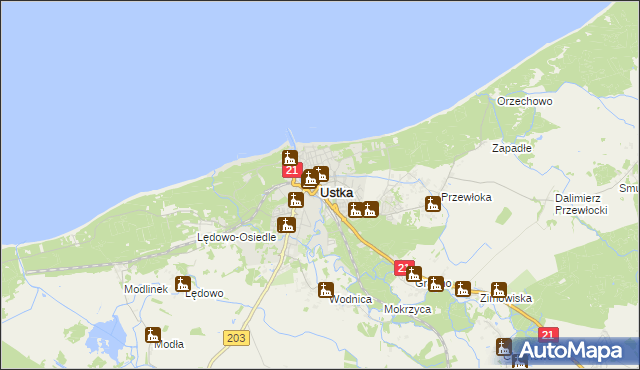Click the Dalimierz Przewłocki label
The width and height of the screenshot is (640, 370).
[x=581, y=204]
